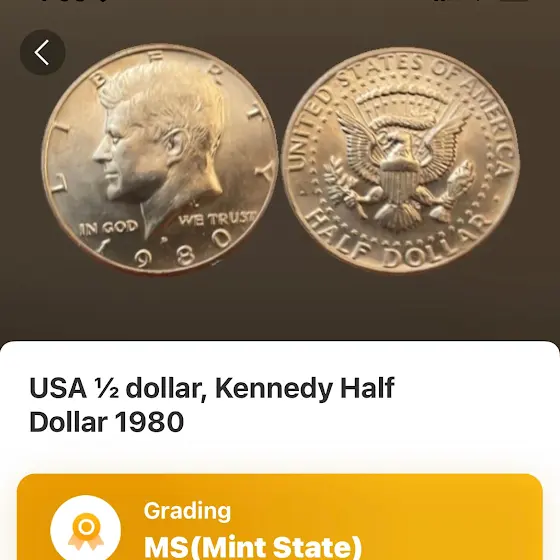Image resolution: width=560 pixels, height=560 pixels.
Task: Tap 'HALF DOLLAR' inscription on the reverse coin
Action: coord(398,244)
